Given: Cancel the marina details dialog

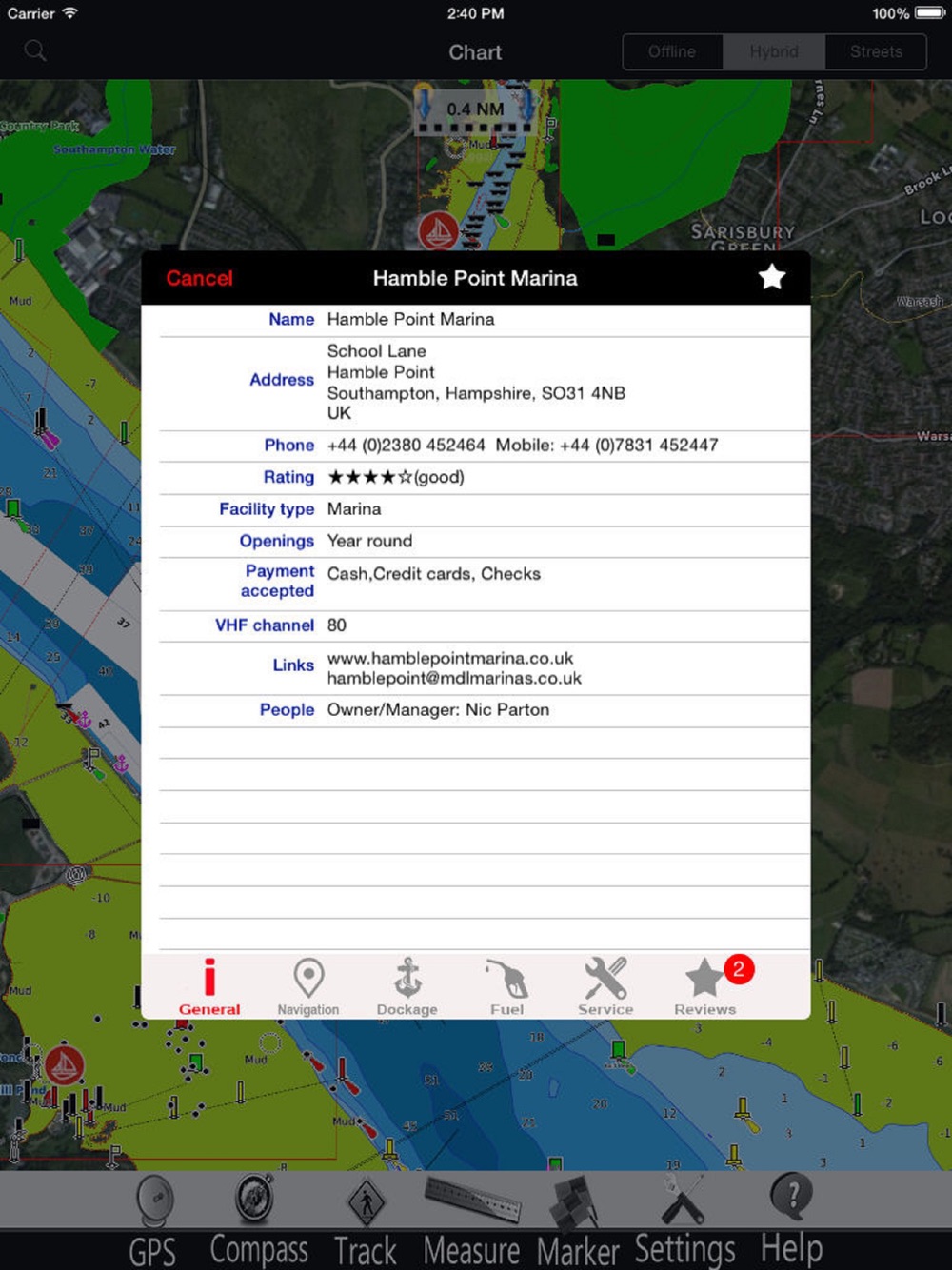Looking at the screenshot, I should [199, 278].
